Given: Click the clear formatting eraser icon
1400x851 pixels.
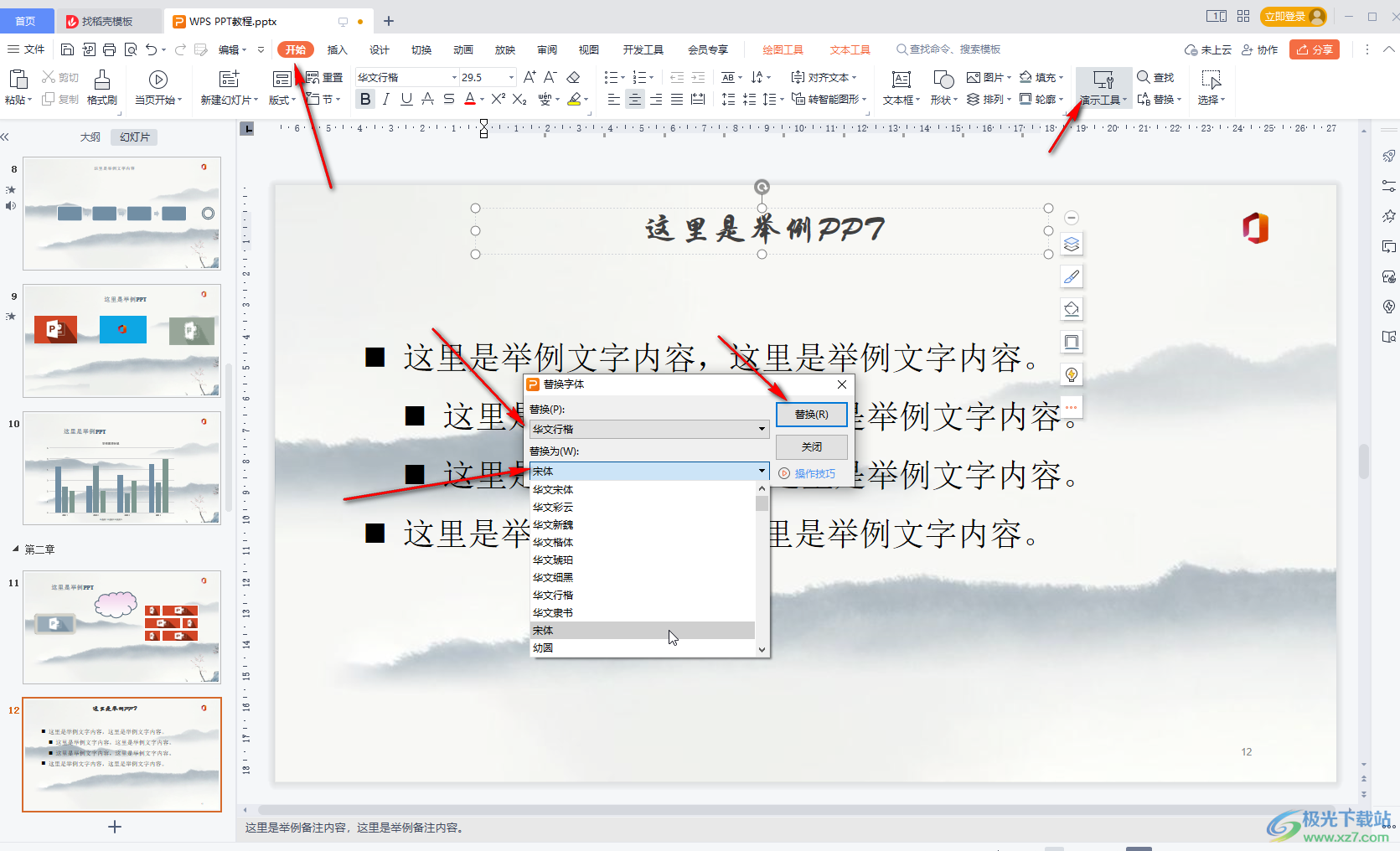Looking at the screenshot, I should [x=573, y=78].
